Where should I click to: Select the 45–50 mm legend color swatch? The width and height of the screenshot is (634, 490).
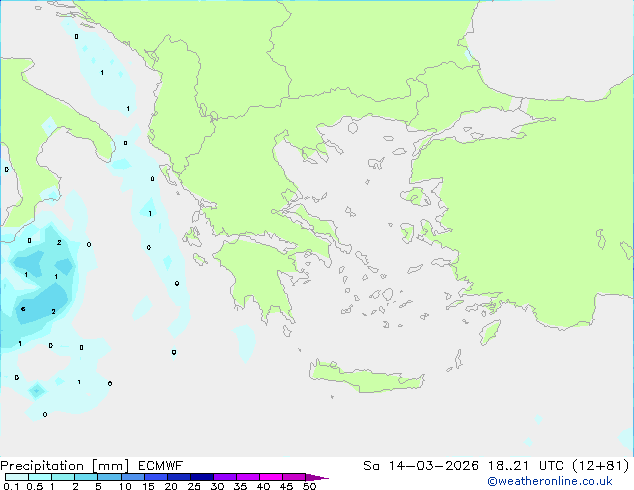[x=294, y=477]
